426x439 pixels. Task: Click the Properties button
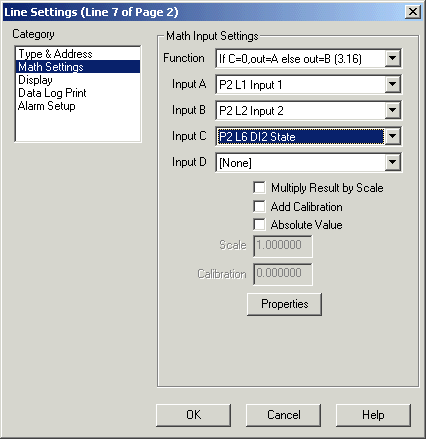click(284, 304)
